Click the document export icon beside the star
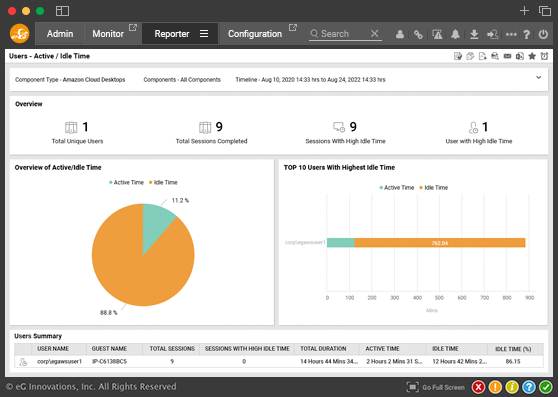The width and height of the screenshot is (558, 397). (x=520, y=56)
